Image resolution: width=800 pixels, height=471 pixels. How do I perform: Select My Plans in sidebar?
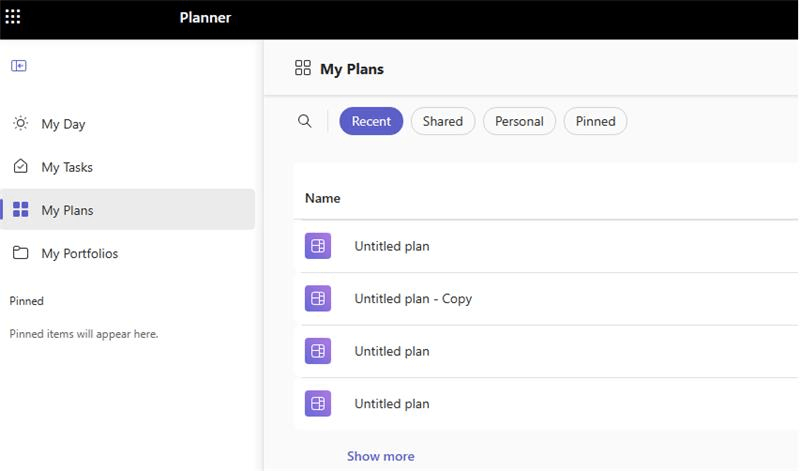point(128,210)
